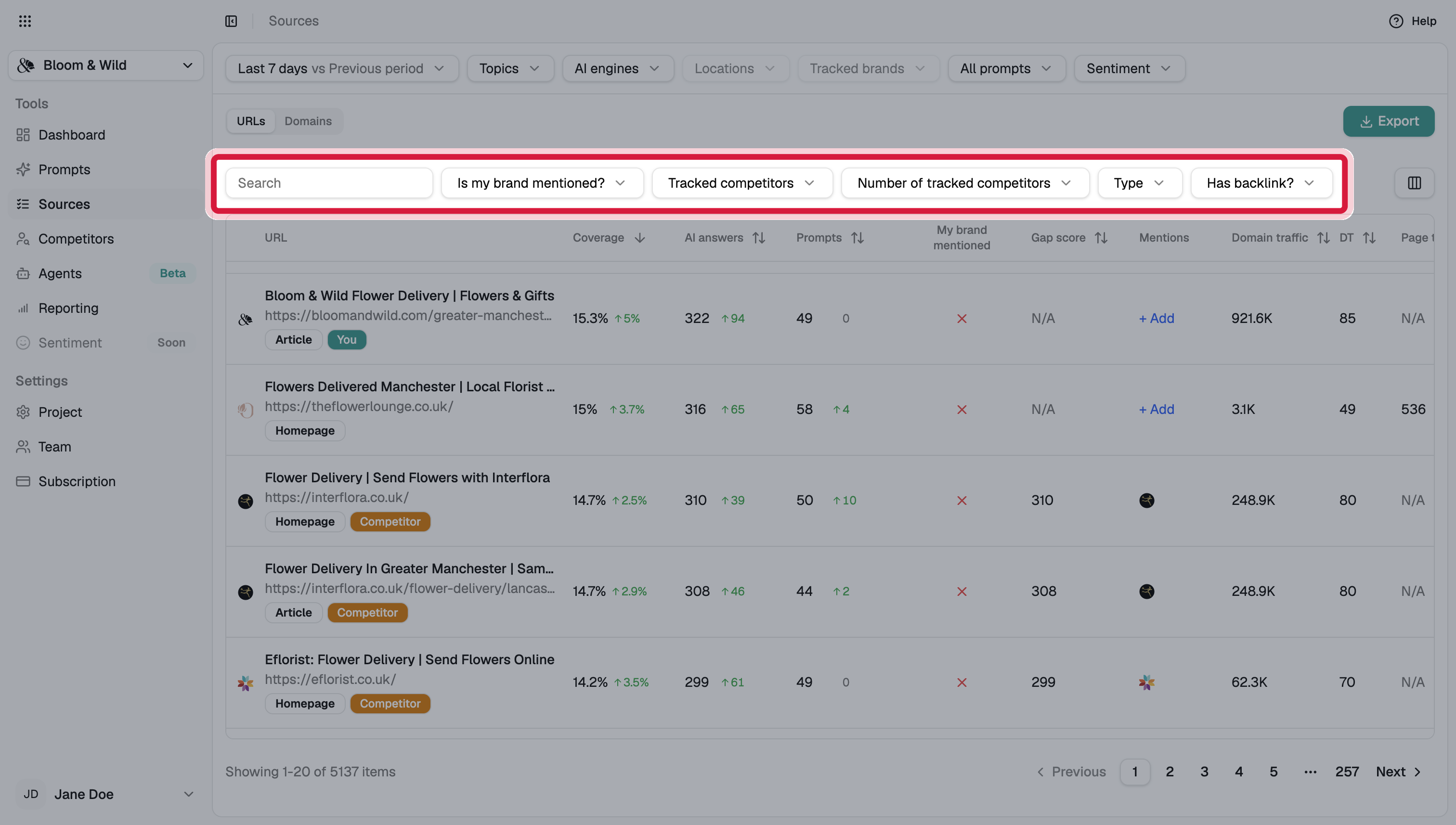Open the AI engines filter dropdown
Screen dimensions: 1456x825
[618, 68]
